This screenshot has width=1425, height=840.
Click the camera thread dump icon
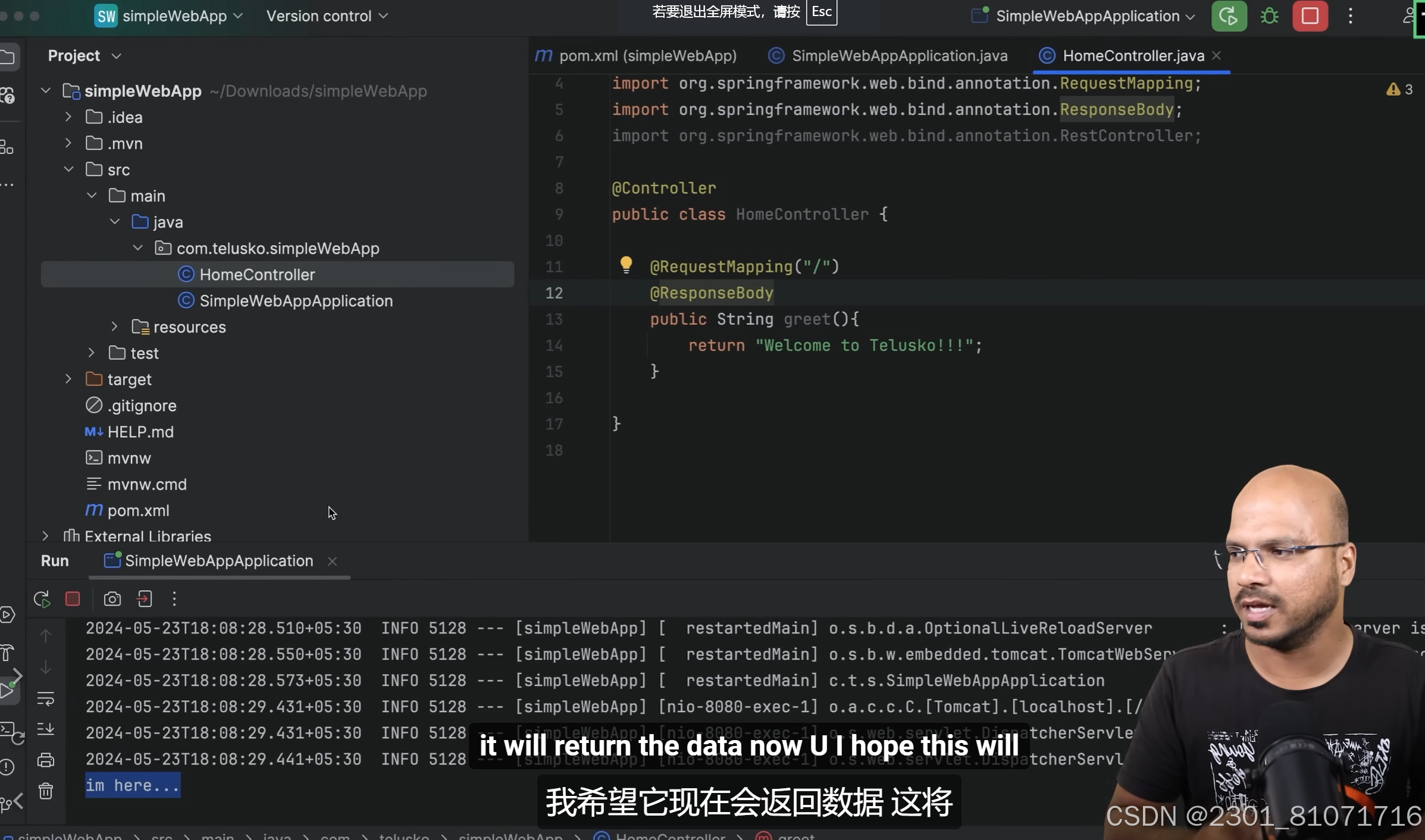pos(112,599)
